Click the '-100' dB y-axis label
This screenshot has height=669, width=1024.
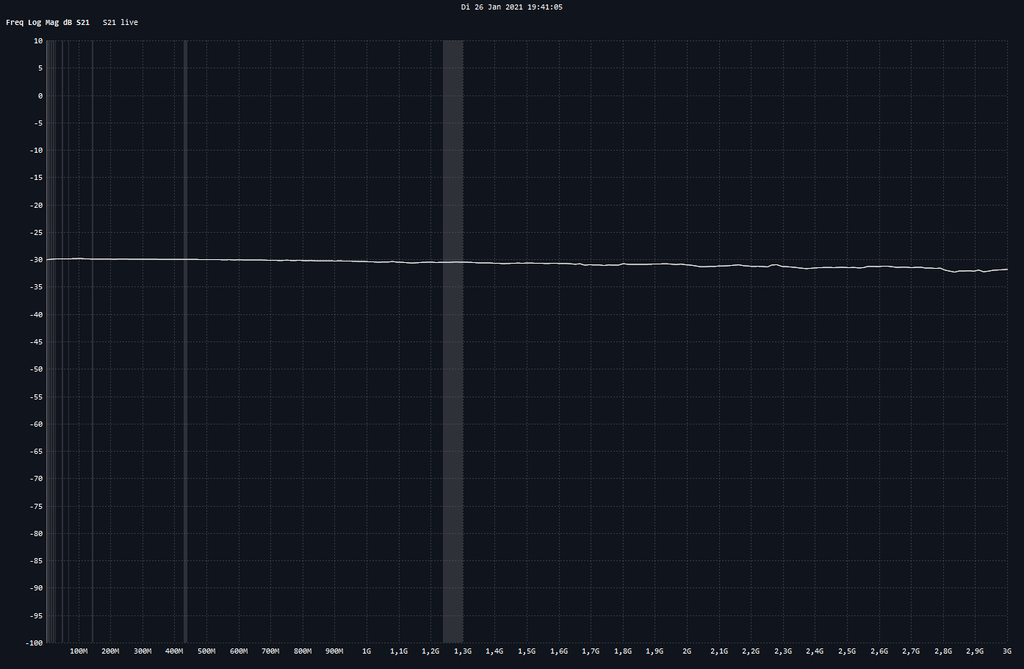click(34, 643)
